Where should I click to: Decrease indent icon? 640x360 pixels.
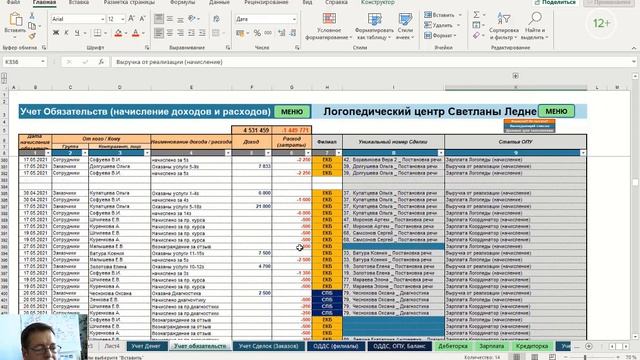pyautogui.click(x=191, y=33)
